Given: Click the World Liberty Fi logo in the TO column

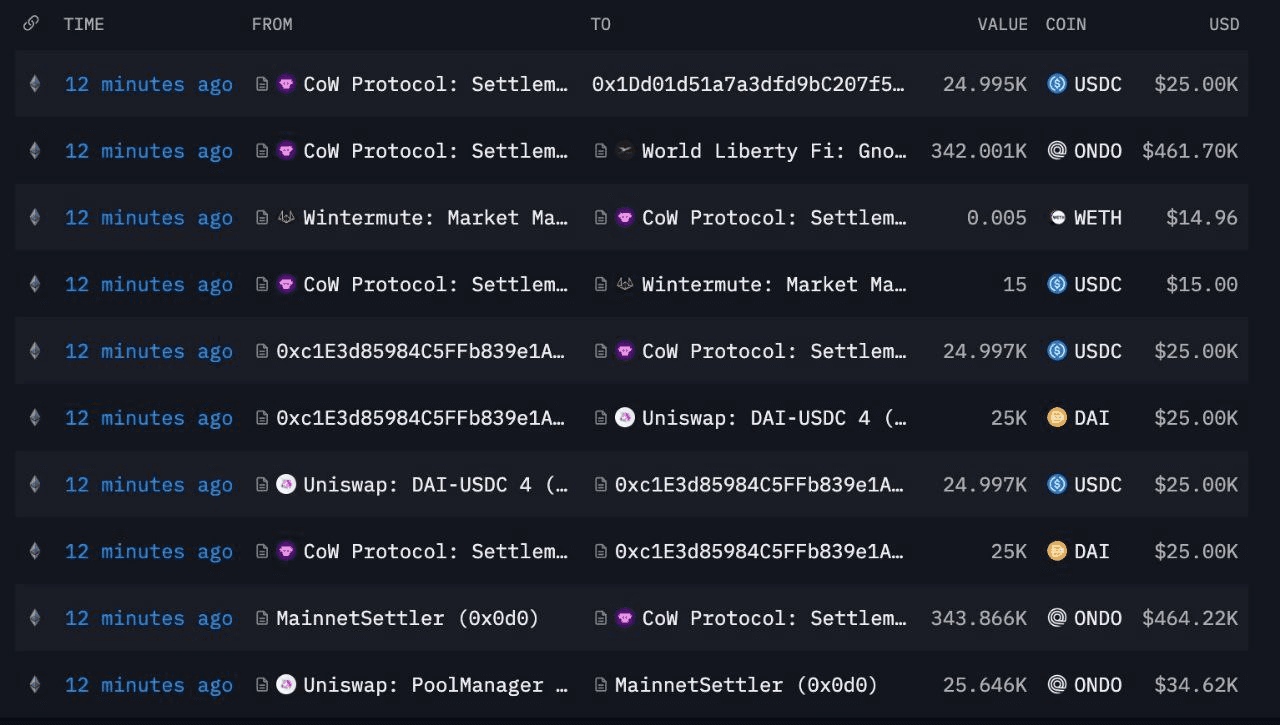Looking at the screenshot, I should [x=625, y=151].
